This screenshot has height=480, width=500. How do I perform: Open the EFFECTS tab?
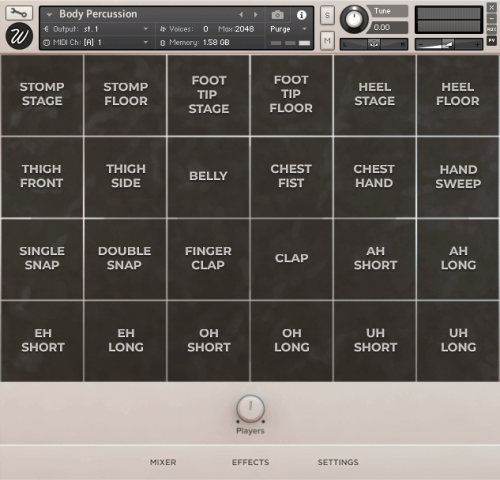pos(250,462)
